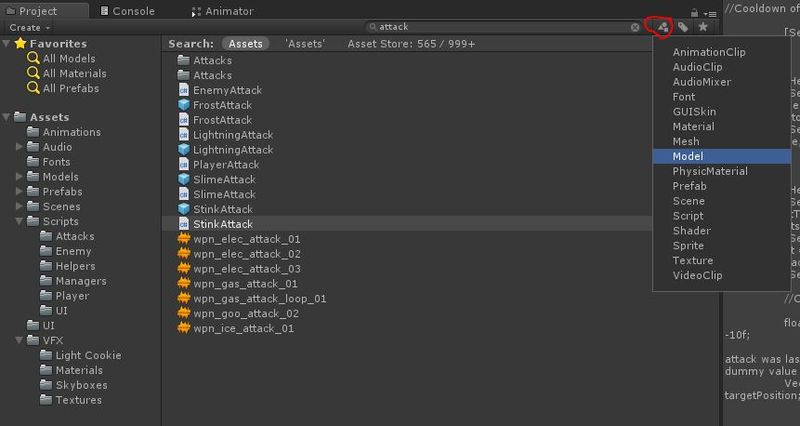
Task: Collapse the VFX folder
Action: click(x=19, y=340)
